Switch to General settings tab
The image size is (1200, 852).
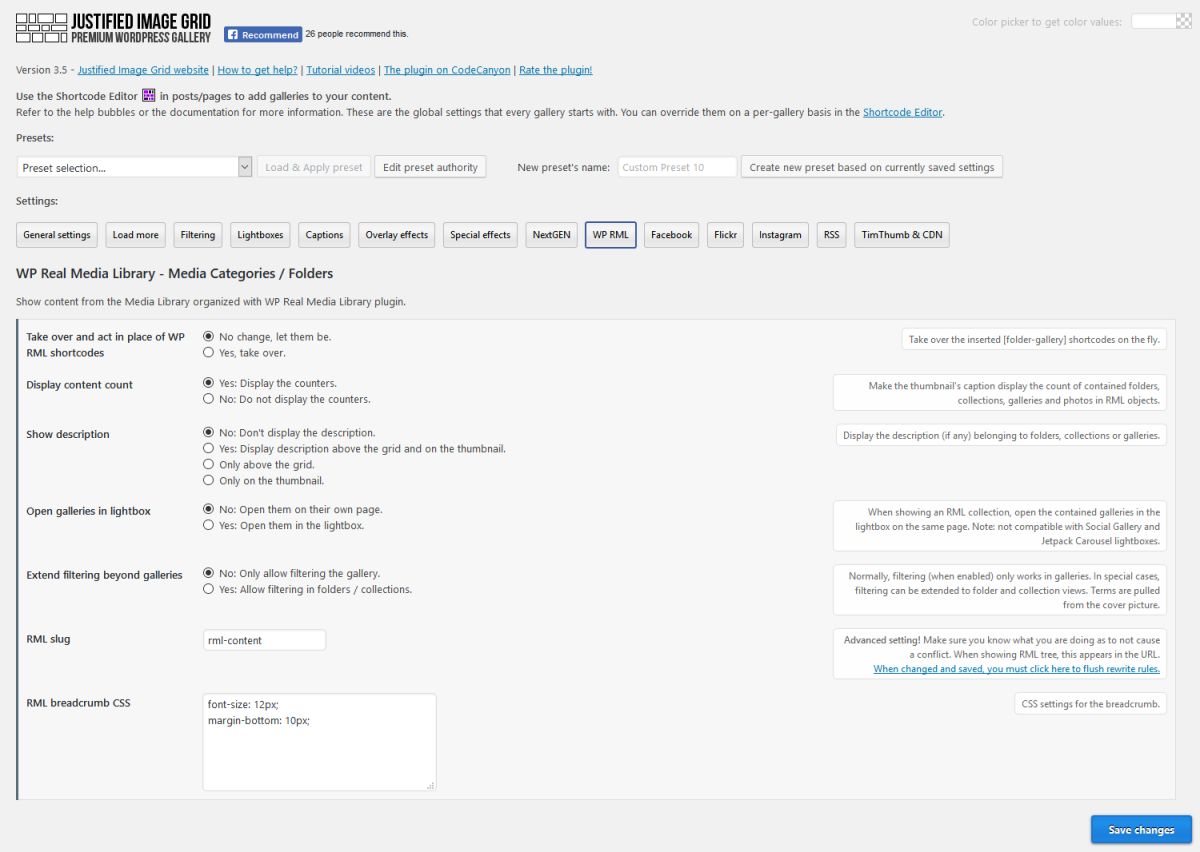57,235
